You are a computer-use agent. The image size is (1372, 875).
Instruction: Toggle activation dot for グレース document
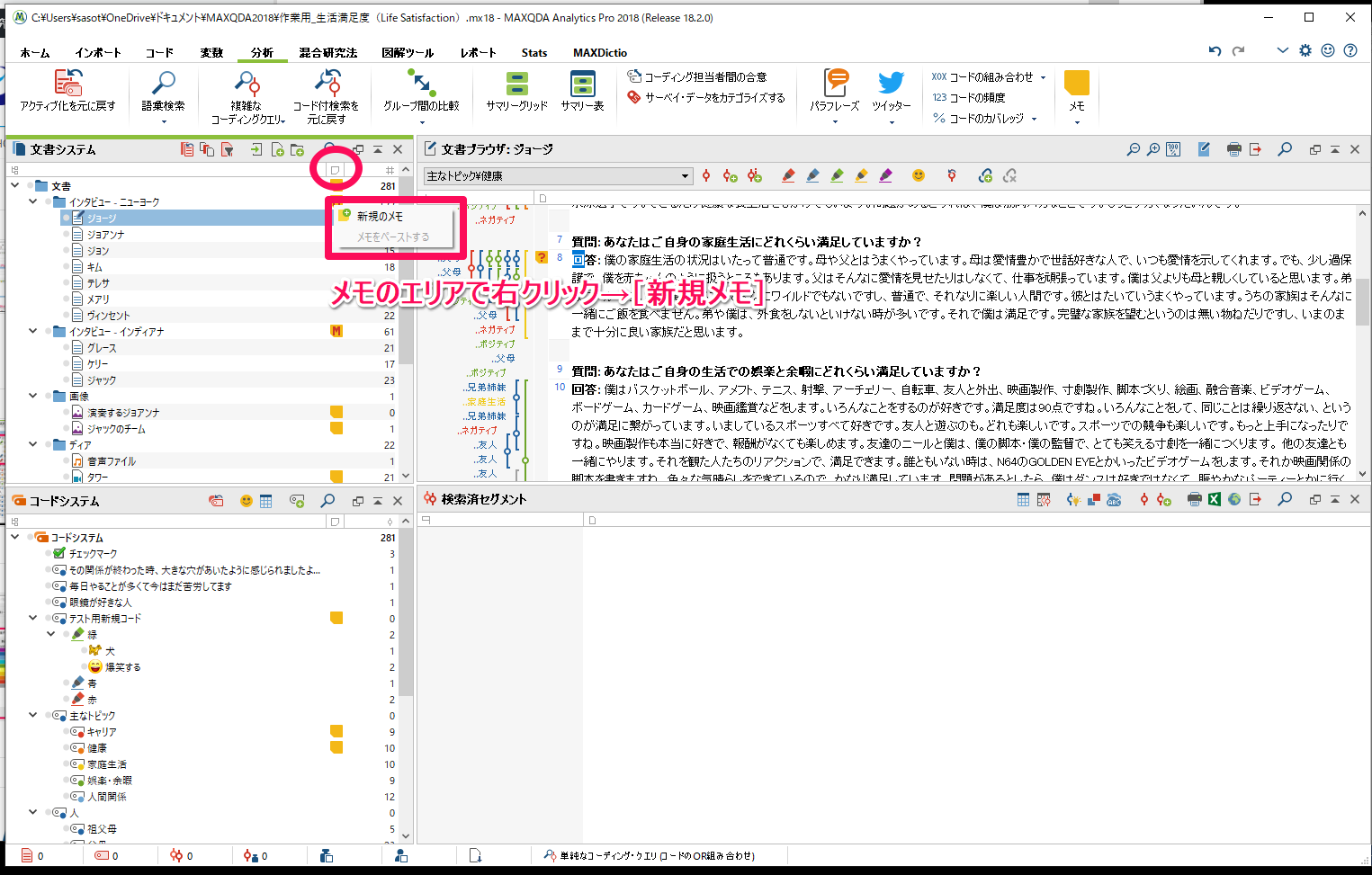[x=66, y=347]
